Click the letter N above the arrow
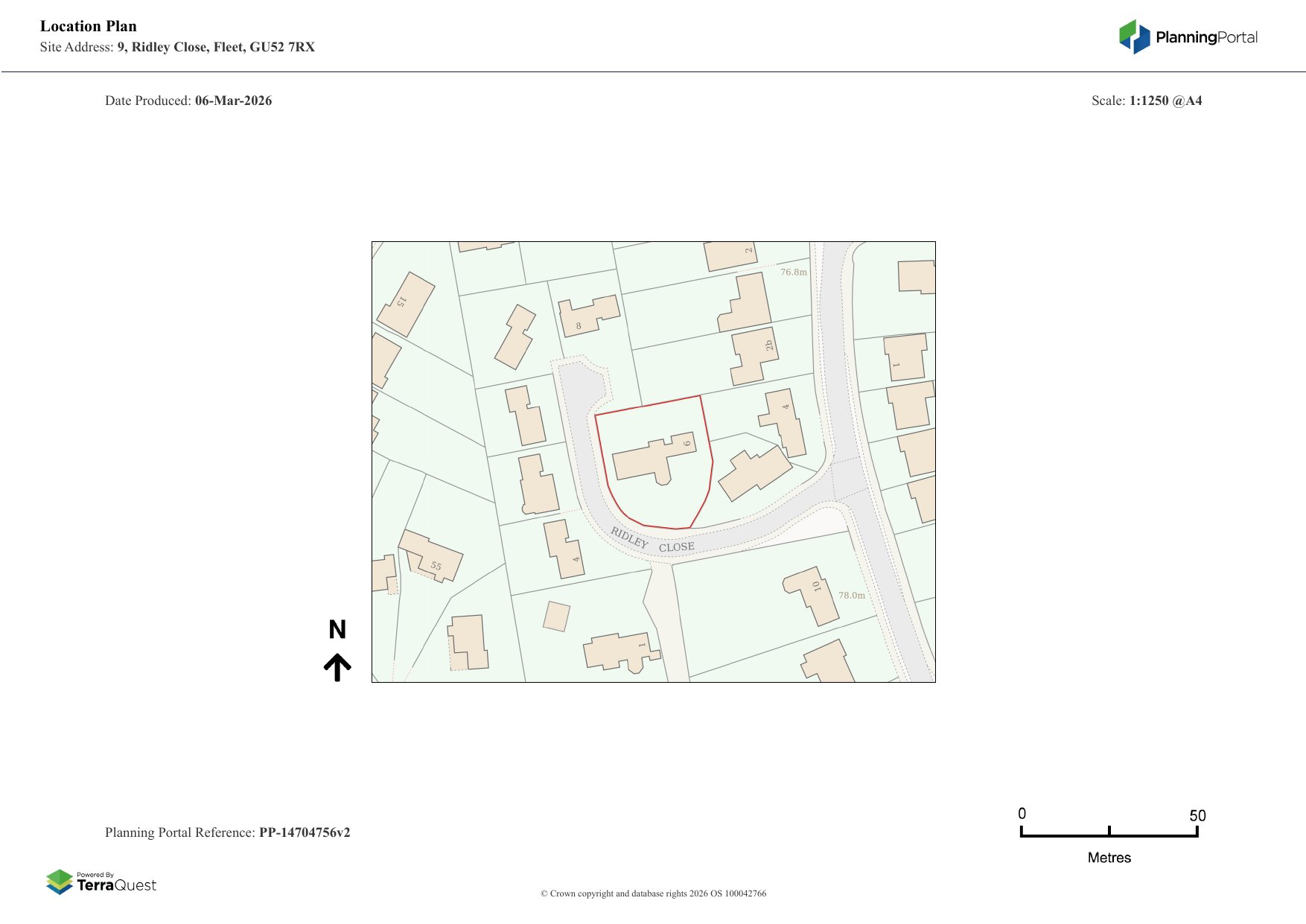This screenshot has height=924, width=1306. 337,630
